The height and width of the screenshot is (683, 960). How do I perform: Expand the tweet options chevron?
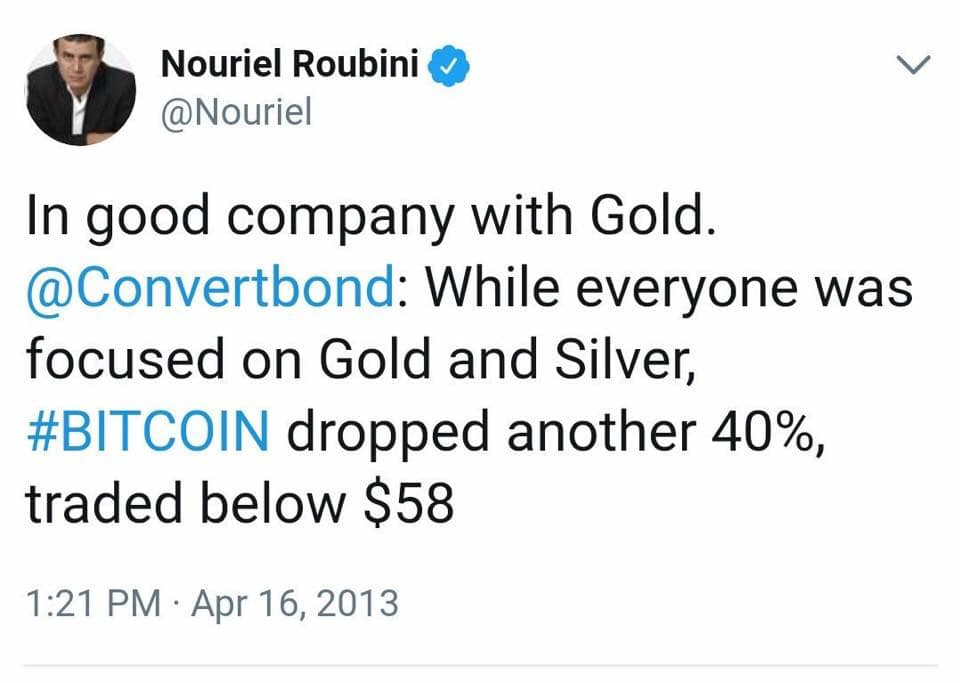point(913,64)
